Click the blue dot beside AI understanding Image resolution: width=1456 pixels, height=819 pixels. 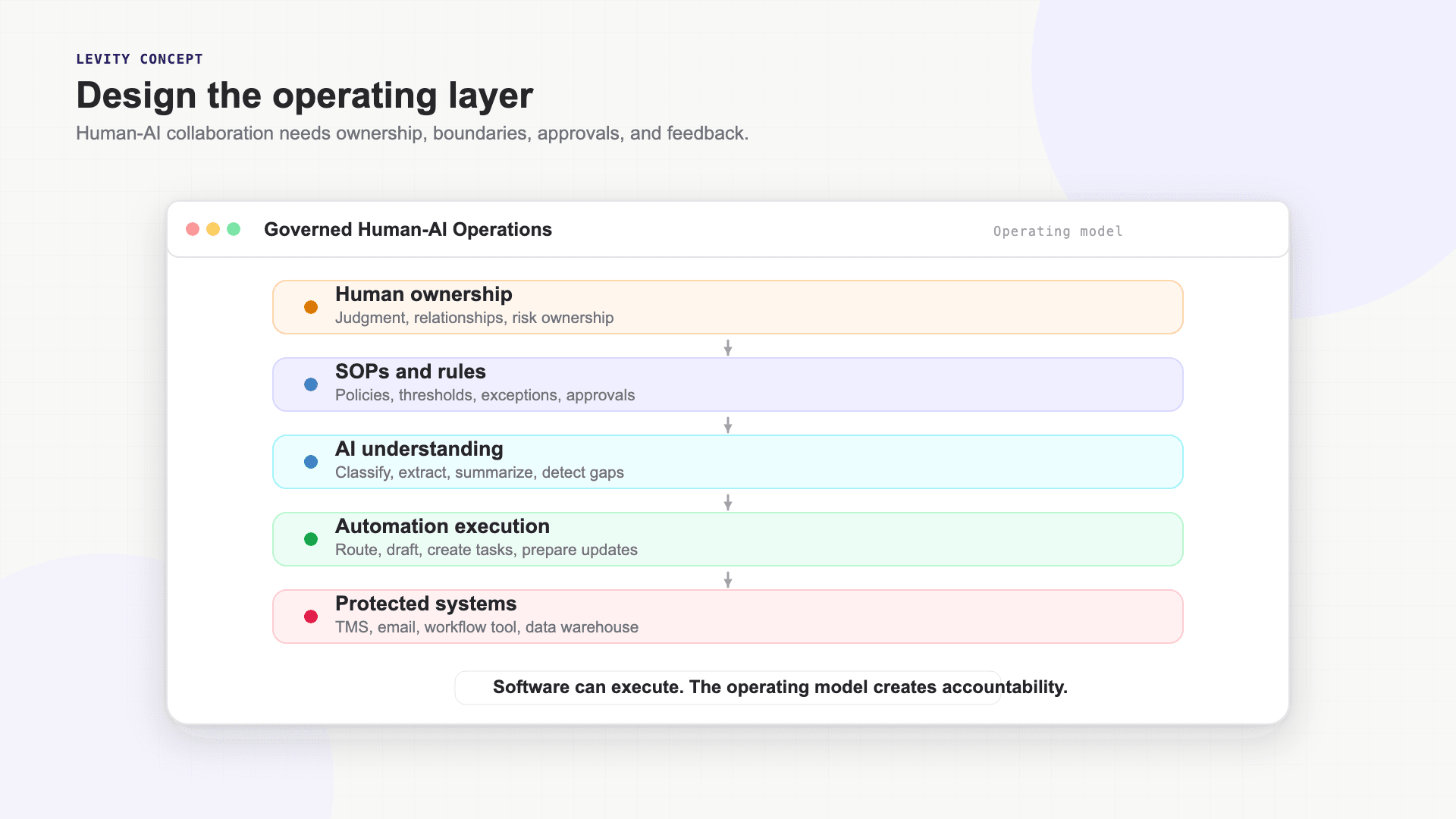(x=311, y=462)
